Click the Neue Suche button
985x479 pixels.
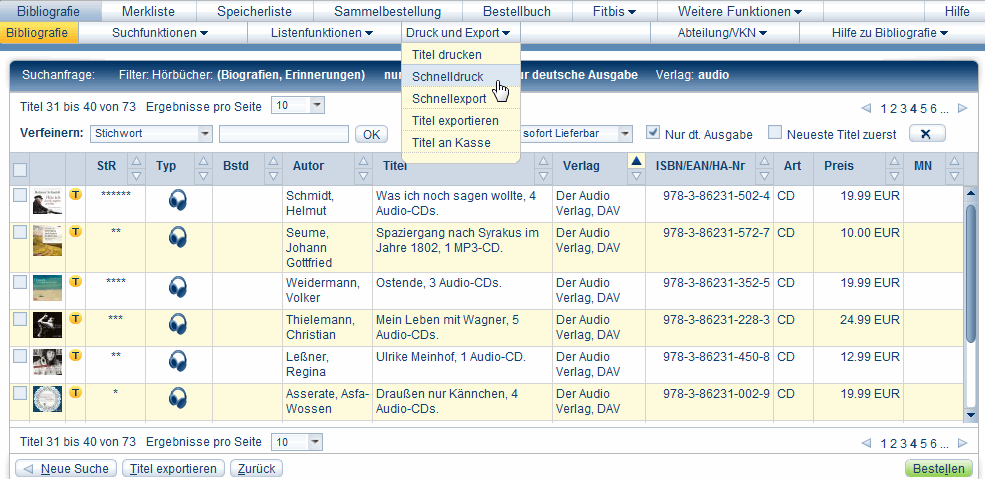click(x=66, y=469)
